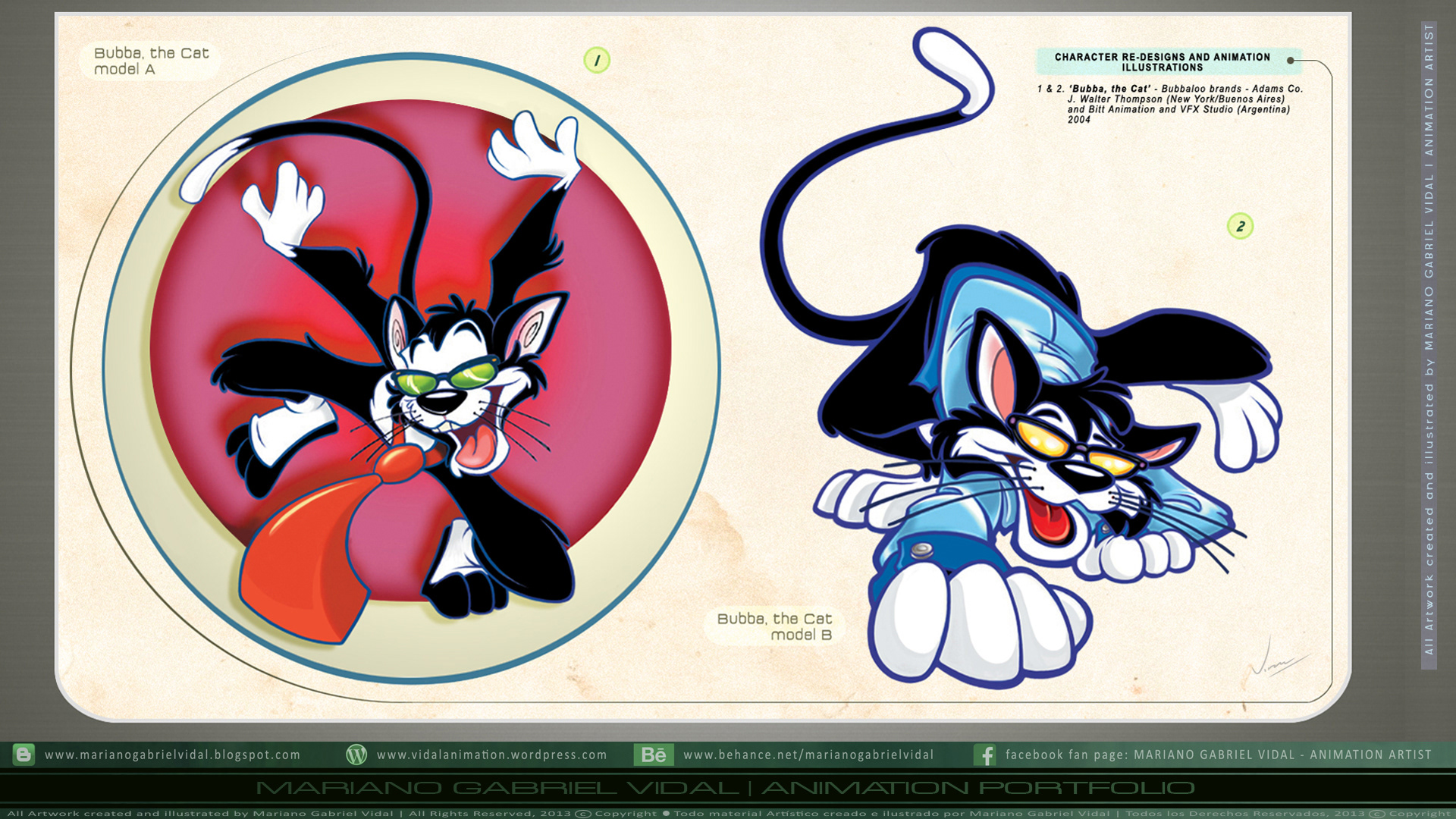Viewport: 1456px width, 819px height.
Task: Click the dot beside Character Re-designs header
Action: (x=1291, y=61)
